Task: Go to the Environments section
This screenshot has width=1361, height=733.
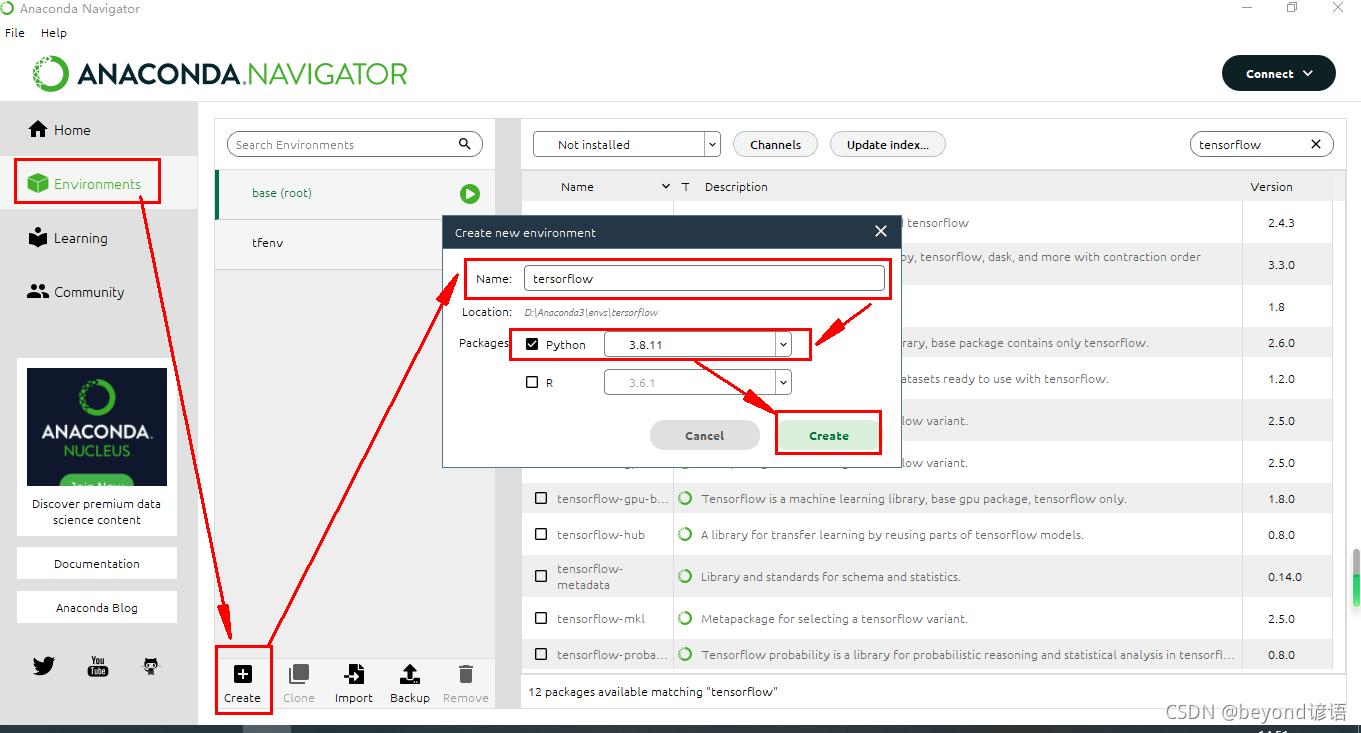Action: tap(85, 184)
